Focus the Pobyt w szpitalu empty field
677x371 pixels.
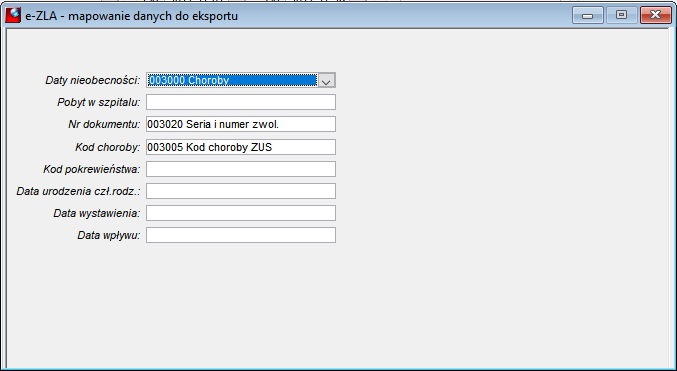click(x=240, y=102)
